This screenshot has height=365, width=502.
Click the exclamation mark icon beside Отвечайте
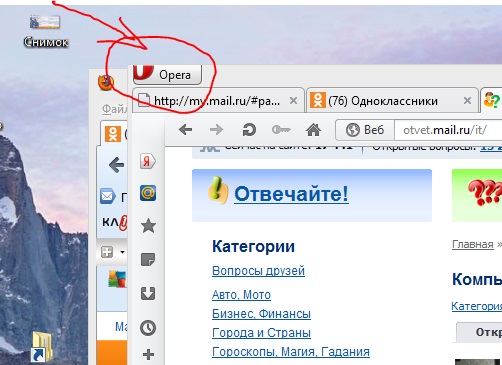point(218,190)
